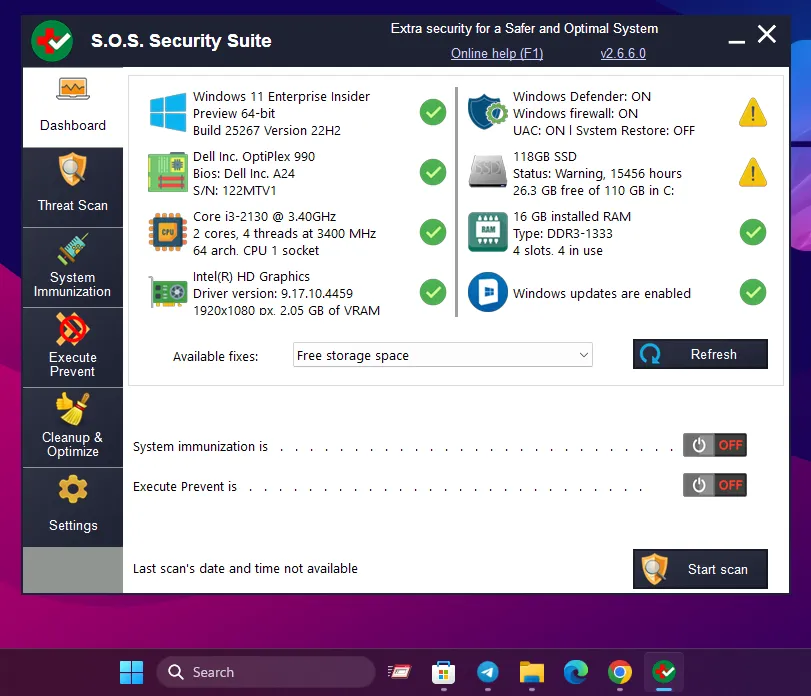Open Microsoft Store from taskbar
Viewport: 811px width, 696px height.
point(443,672)
